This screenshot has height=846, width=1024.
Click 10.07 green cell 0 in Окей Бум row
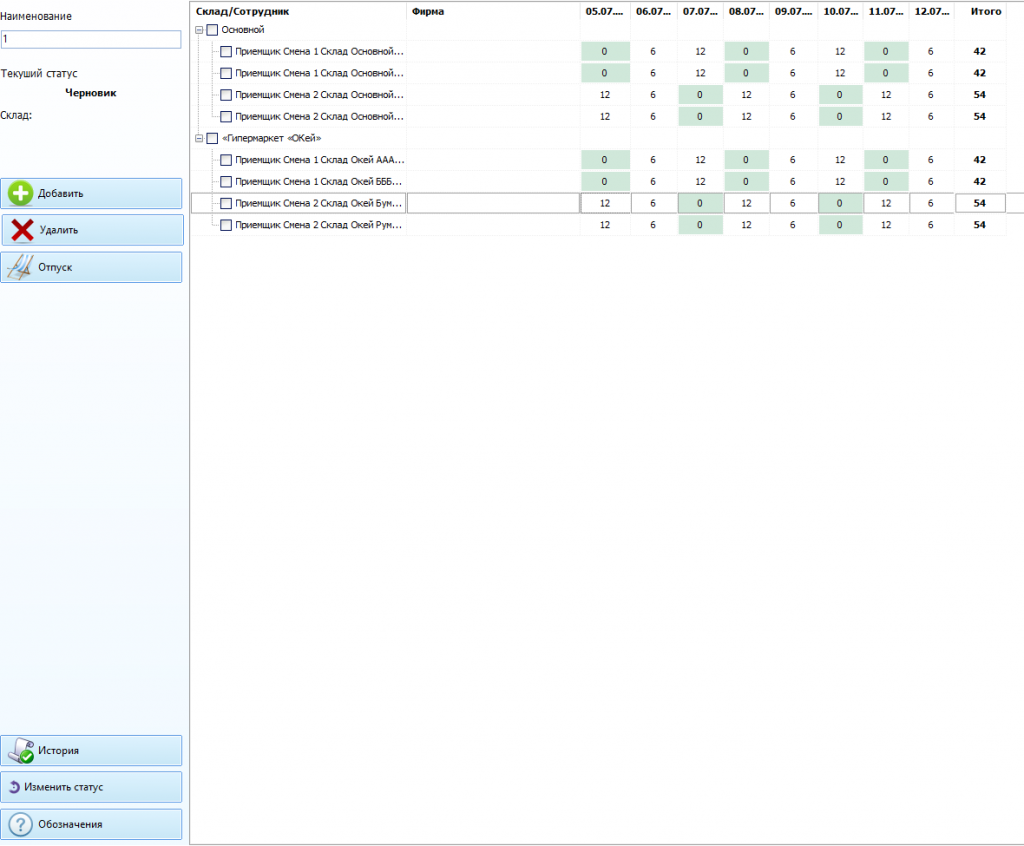(x=840, y=203)
